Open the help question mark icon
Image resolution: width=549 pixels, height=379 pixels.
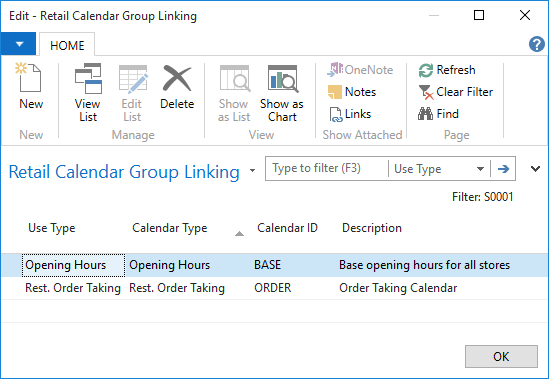[536, 44]
